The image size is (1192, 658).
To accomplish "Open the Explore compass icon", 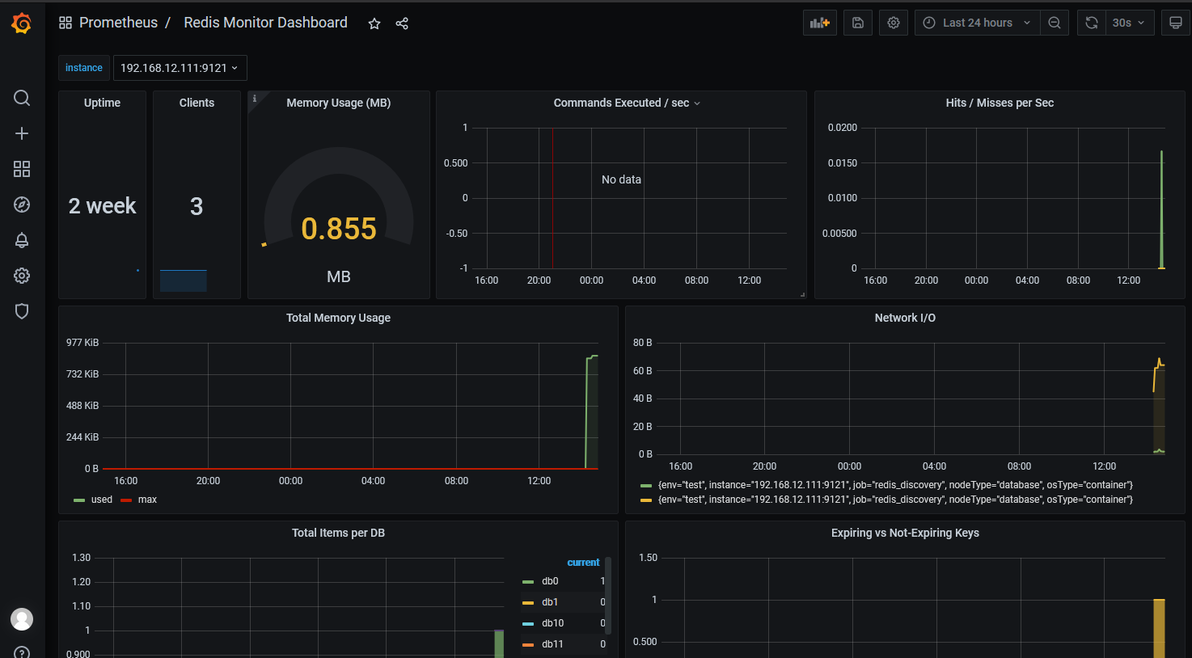I will [x=21, y=204].
